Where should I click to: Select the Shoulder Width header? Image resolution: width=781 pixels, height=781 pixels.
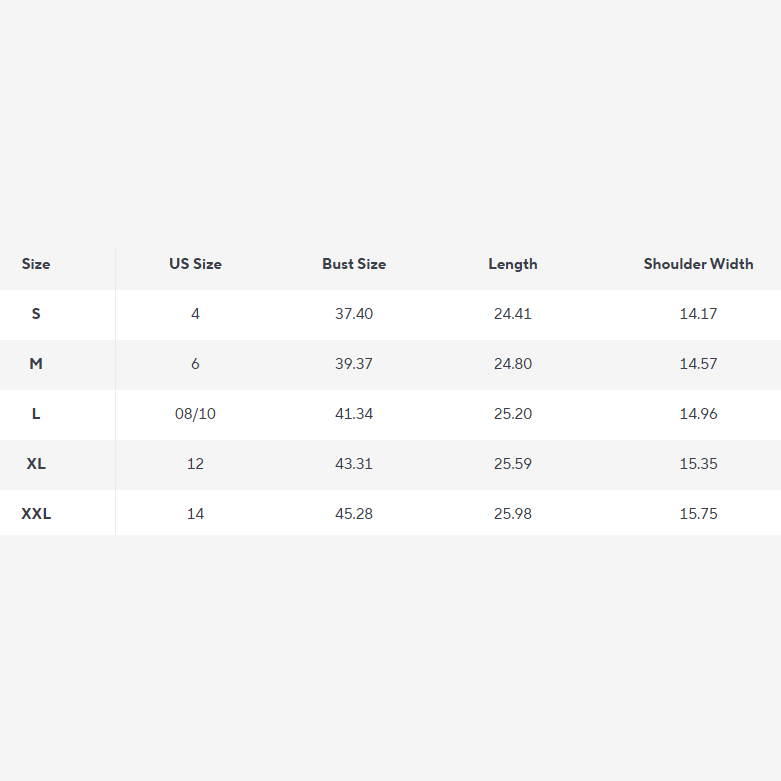[698, 264]
